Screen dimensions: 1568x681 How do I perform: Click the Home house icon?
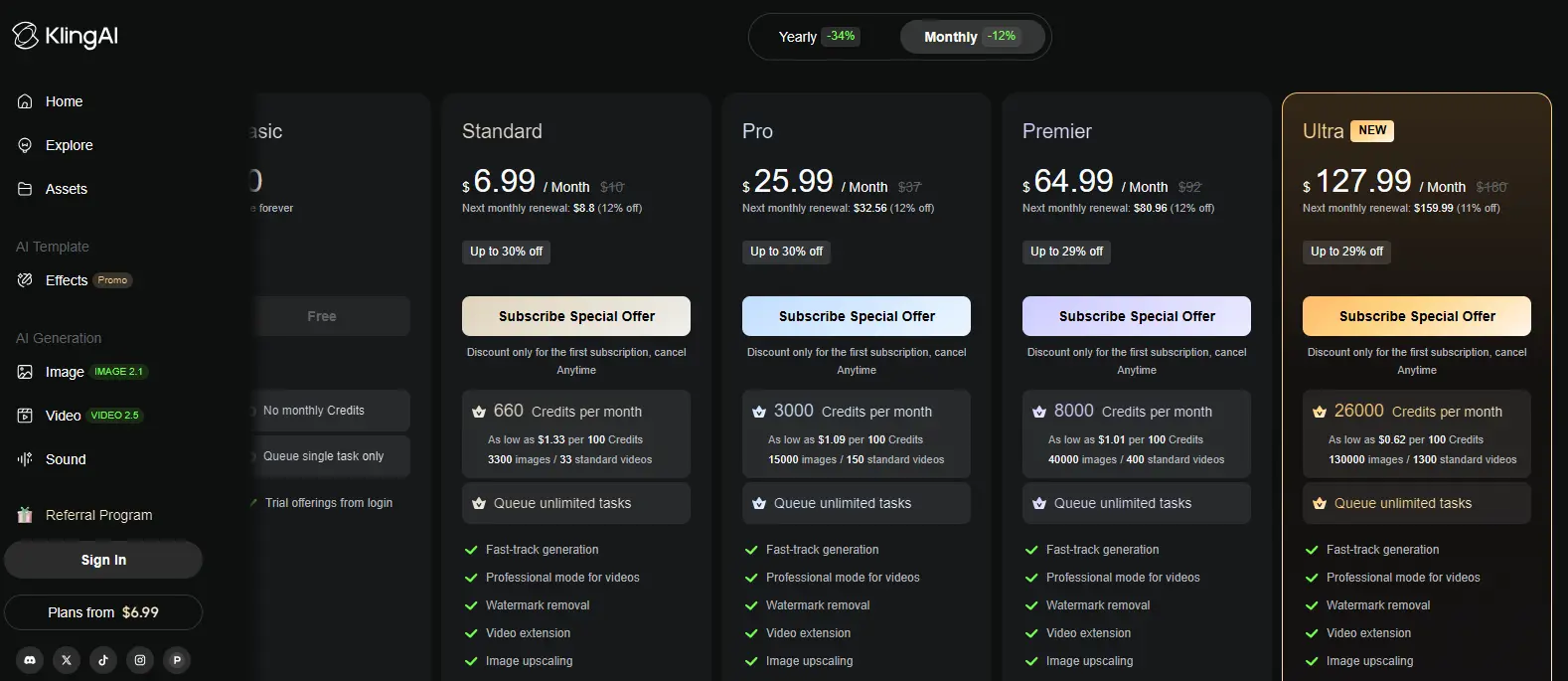tap(25, 101)
